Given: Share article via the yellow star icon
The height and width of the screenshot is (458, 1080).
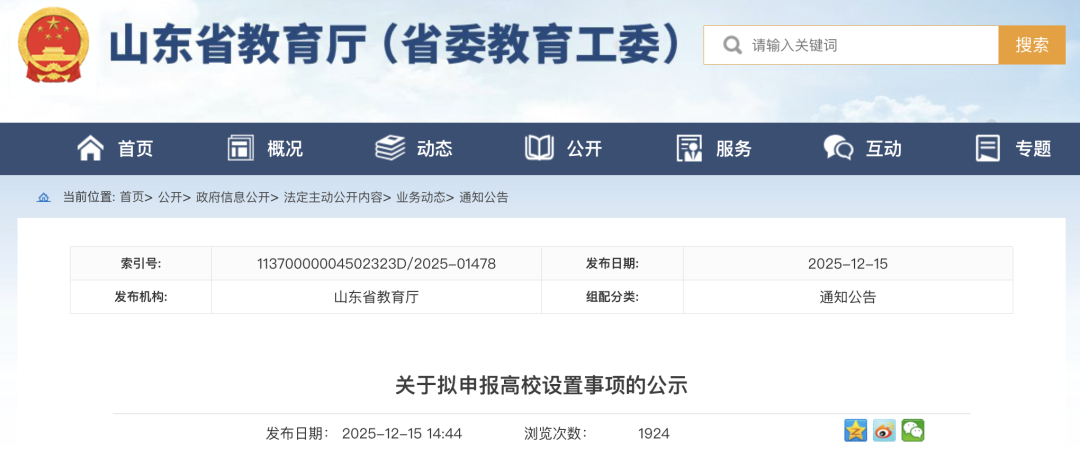Looking at the screenshot, I should pyautogui.click(x=856, y=431).
